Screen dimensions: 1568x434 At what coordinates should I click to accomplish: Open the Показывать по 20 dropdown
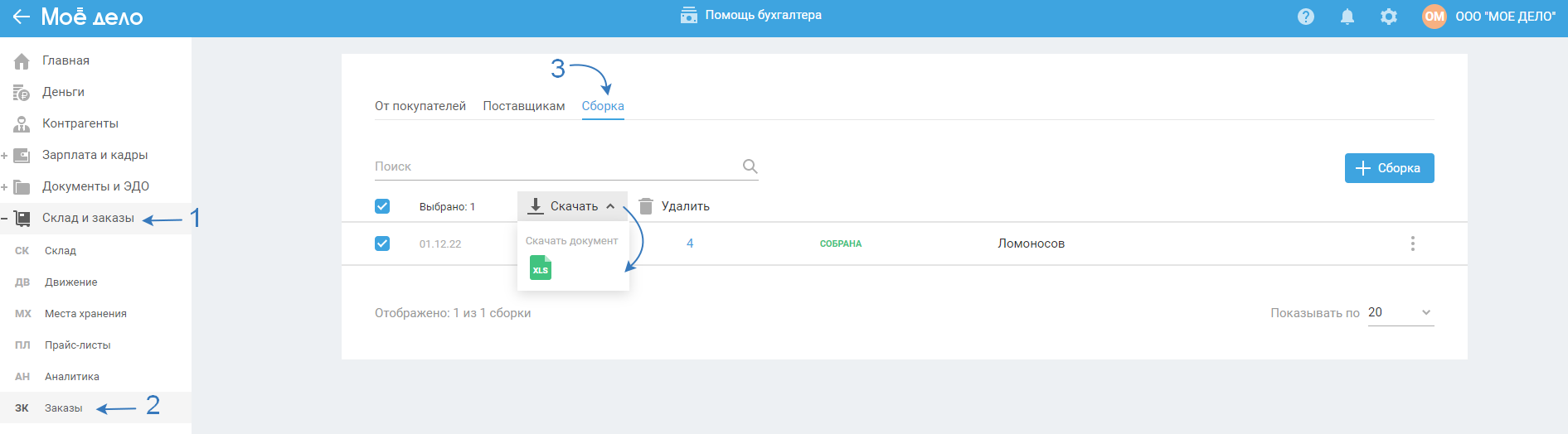1401,313
